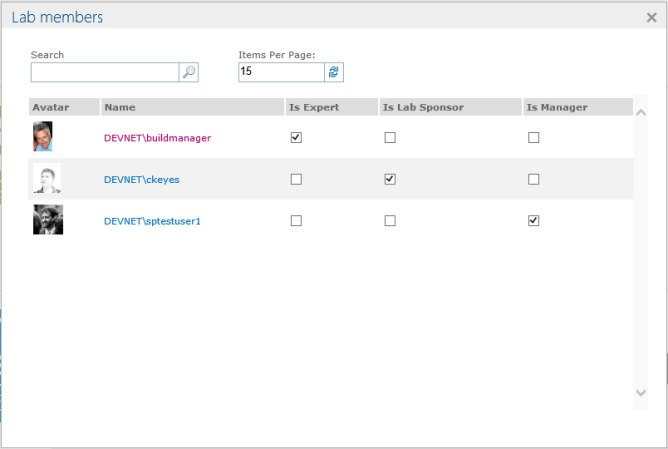The height and width of the screenshot is (449, 668).
Task: Click the sptestuser1 avatar image
Action: pos(48,220)
